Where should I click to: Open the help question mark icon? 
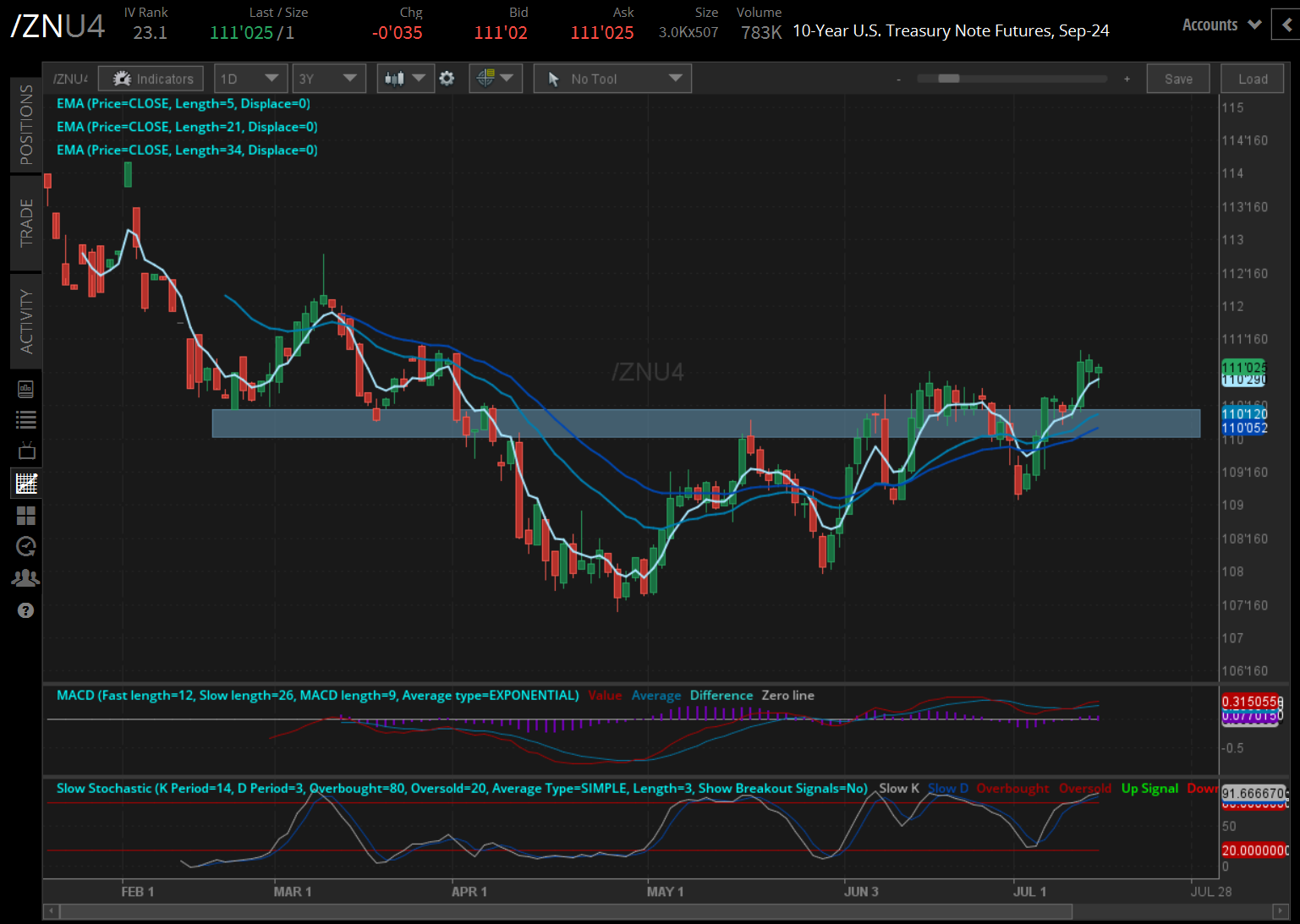pyautogui.click(x=26, y=610)
